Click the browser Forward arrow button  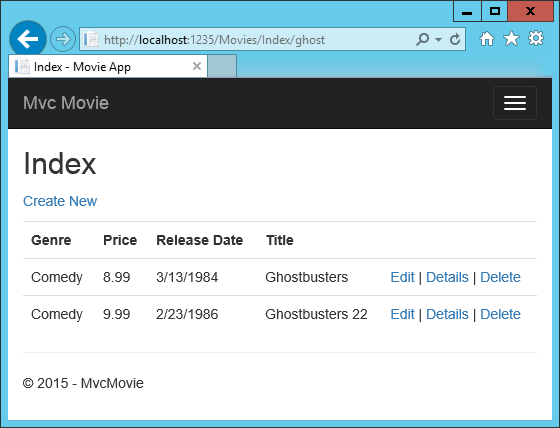point(63,39)
